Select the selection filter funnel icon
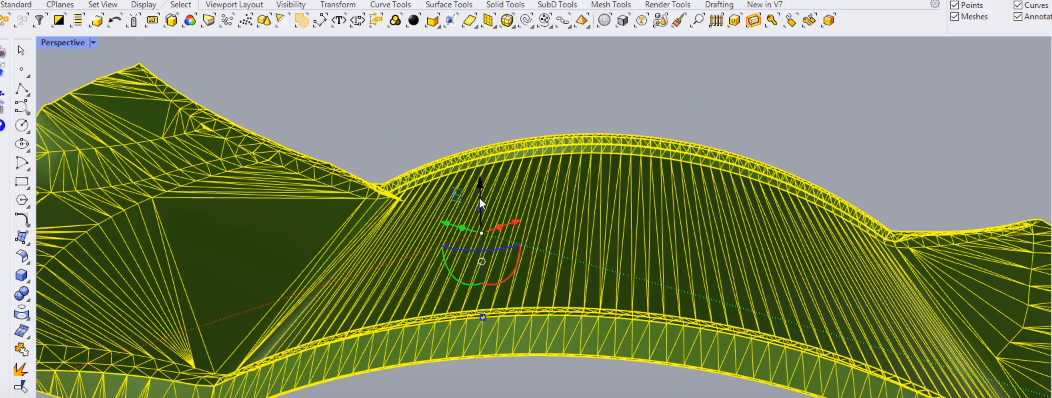This screenshot has height=398, width=1052. click(40, 20)
